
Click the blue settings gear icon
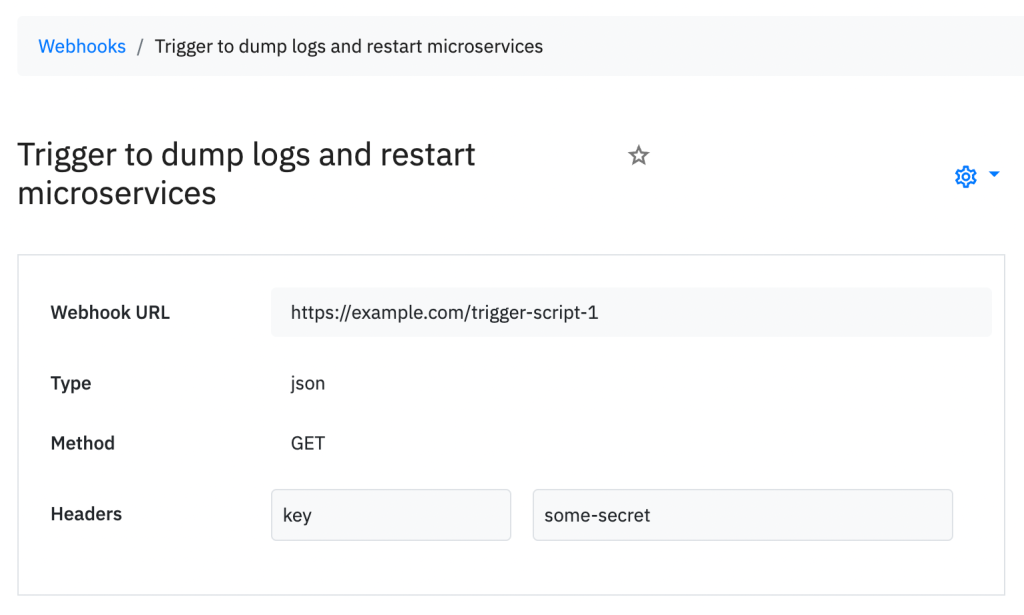965,177
